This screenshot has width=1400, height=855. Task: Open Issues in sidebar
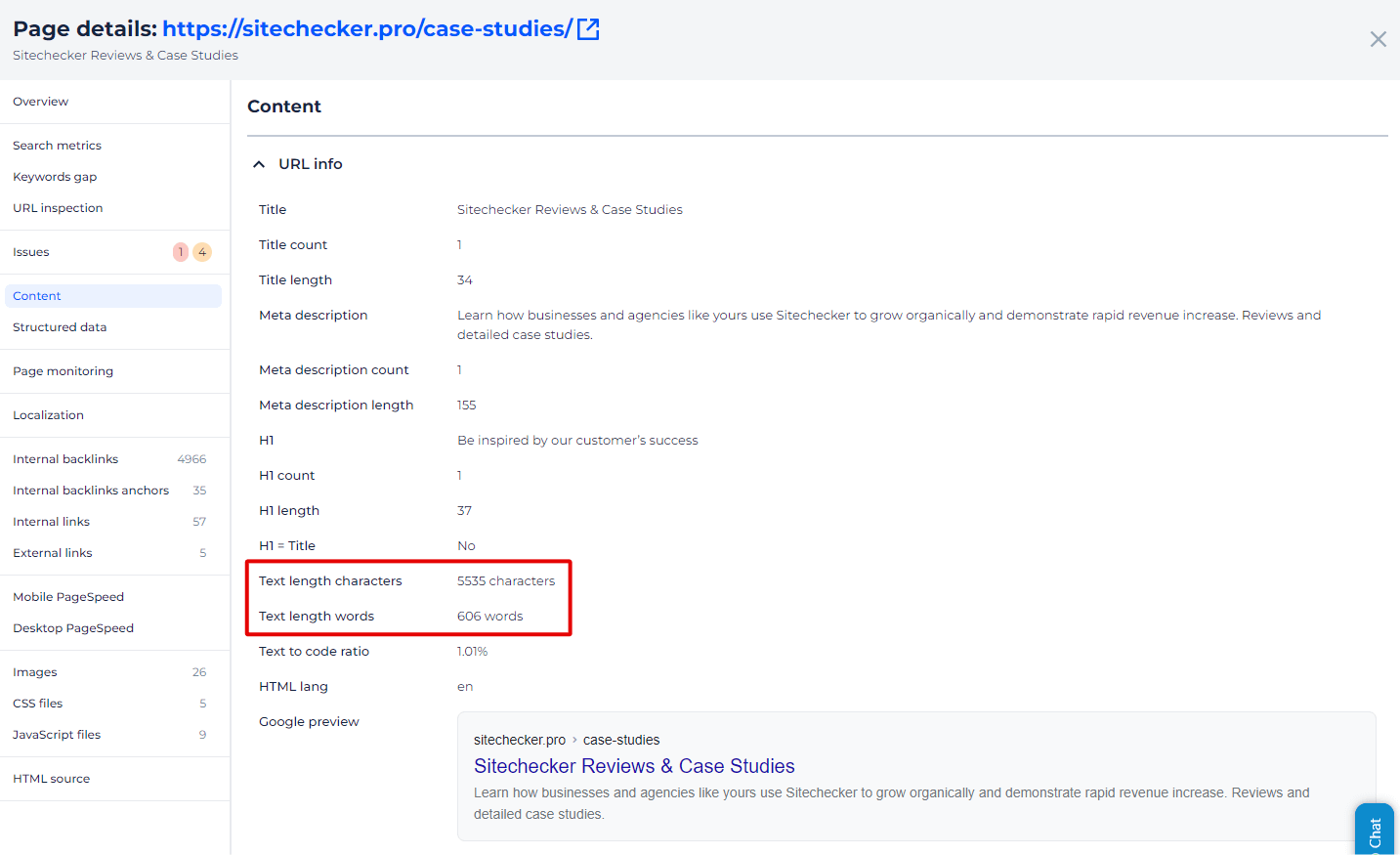[x=31, y=252]
